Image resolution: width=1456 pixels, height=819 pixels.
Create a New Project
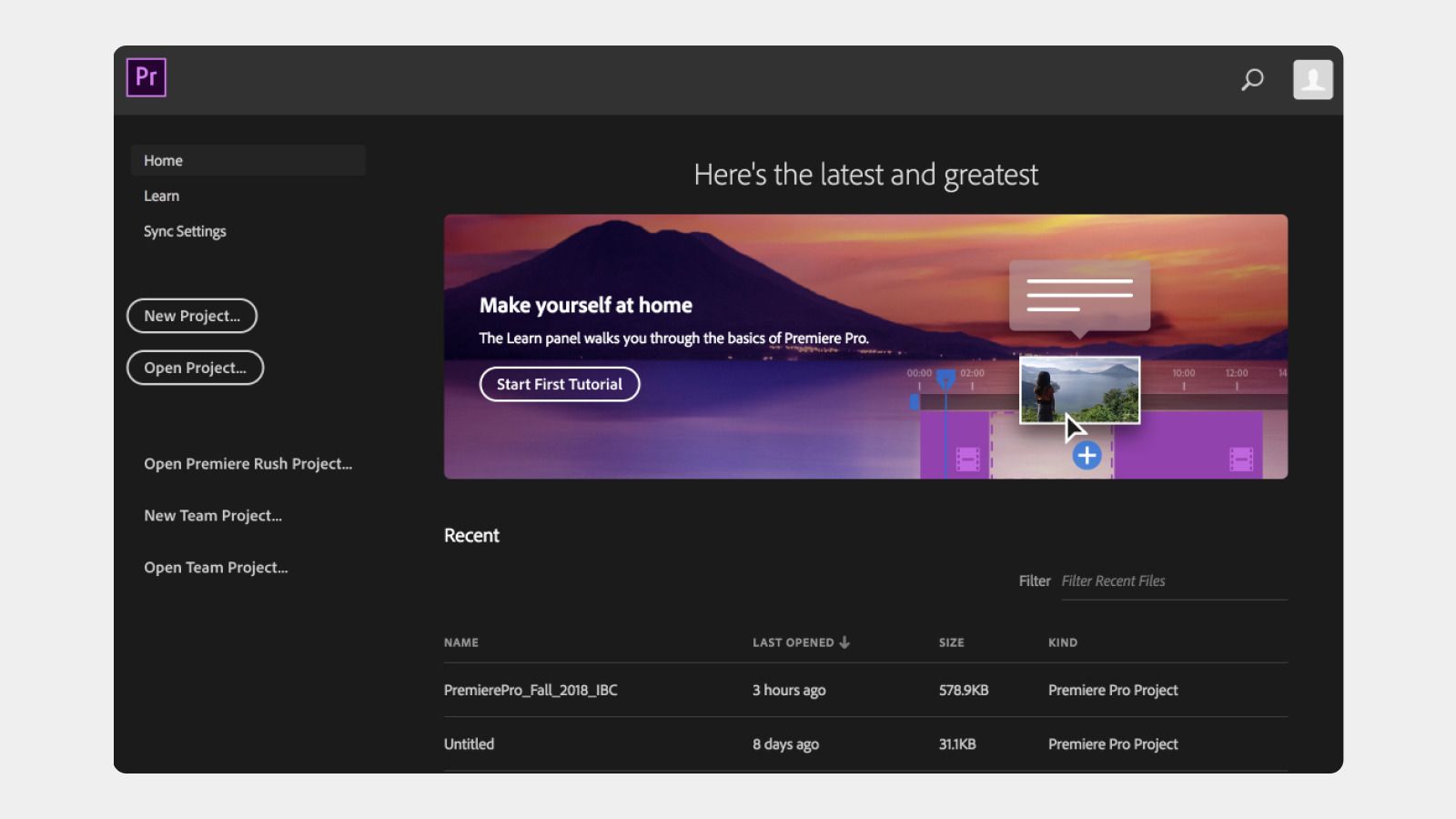click(x=192, y=316)
